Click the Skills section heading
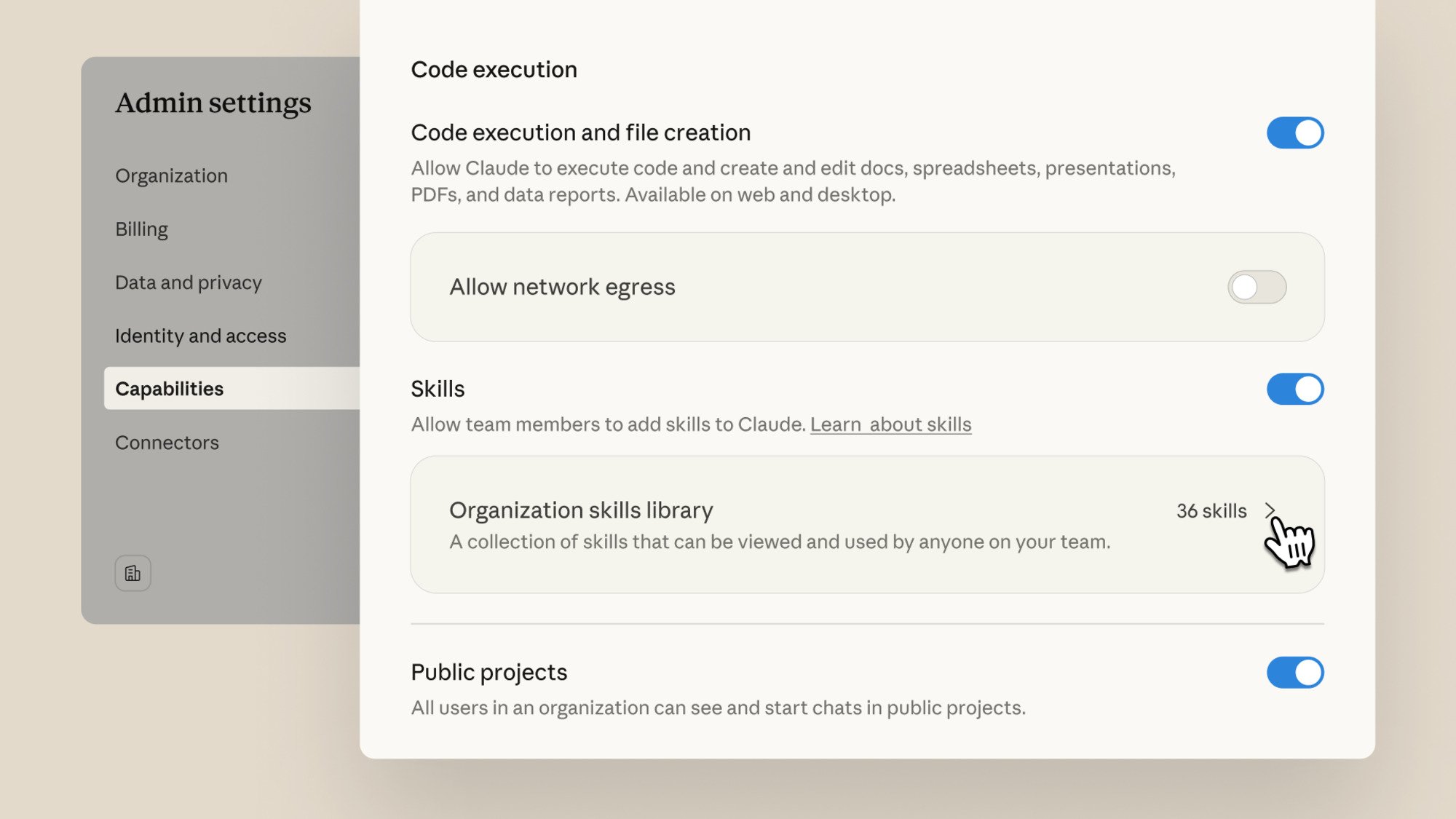The image size is (1456, 819). [x=437, y=389]
